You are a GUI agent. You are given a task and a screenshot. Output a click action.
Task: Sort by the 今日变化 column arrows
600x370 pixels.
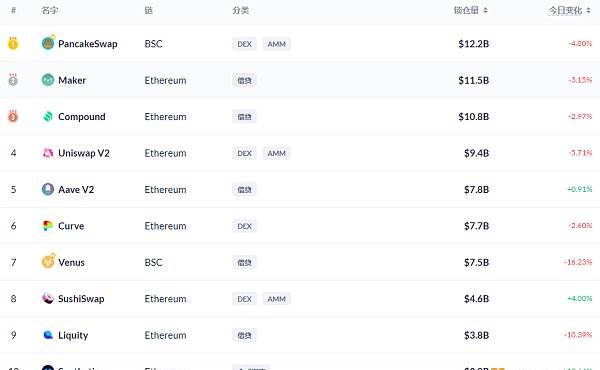pyautogui.click(x=588, y=10)
